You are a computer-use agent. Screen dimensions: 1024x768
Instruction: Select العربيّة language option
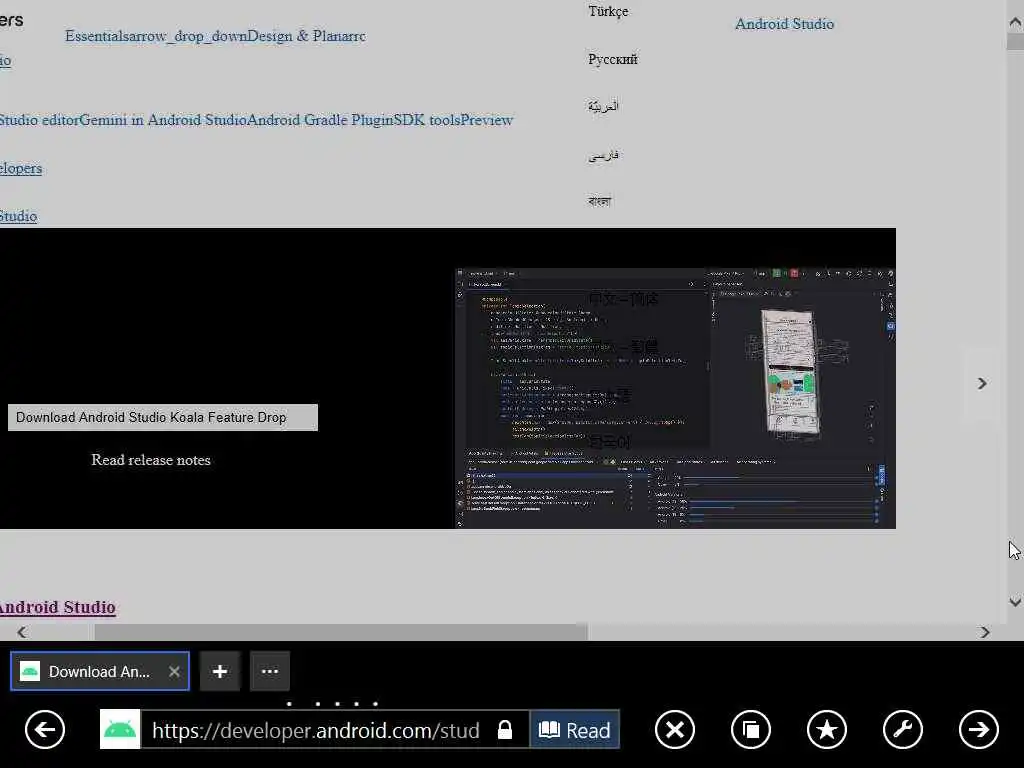[x=603, y=106]
